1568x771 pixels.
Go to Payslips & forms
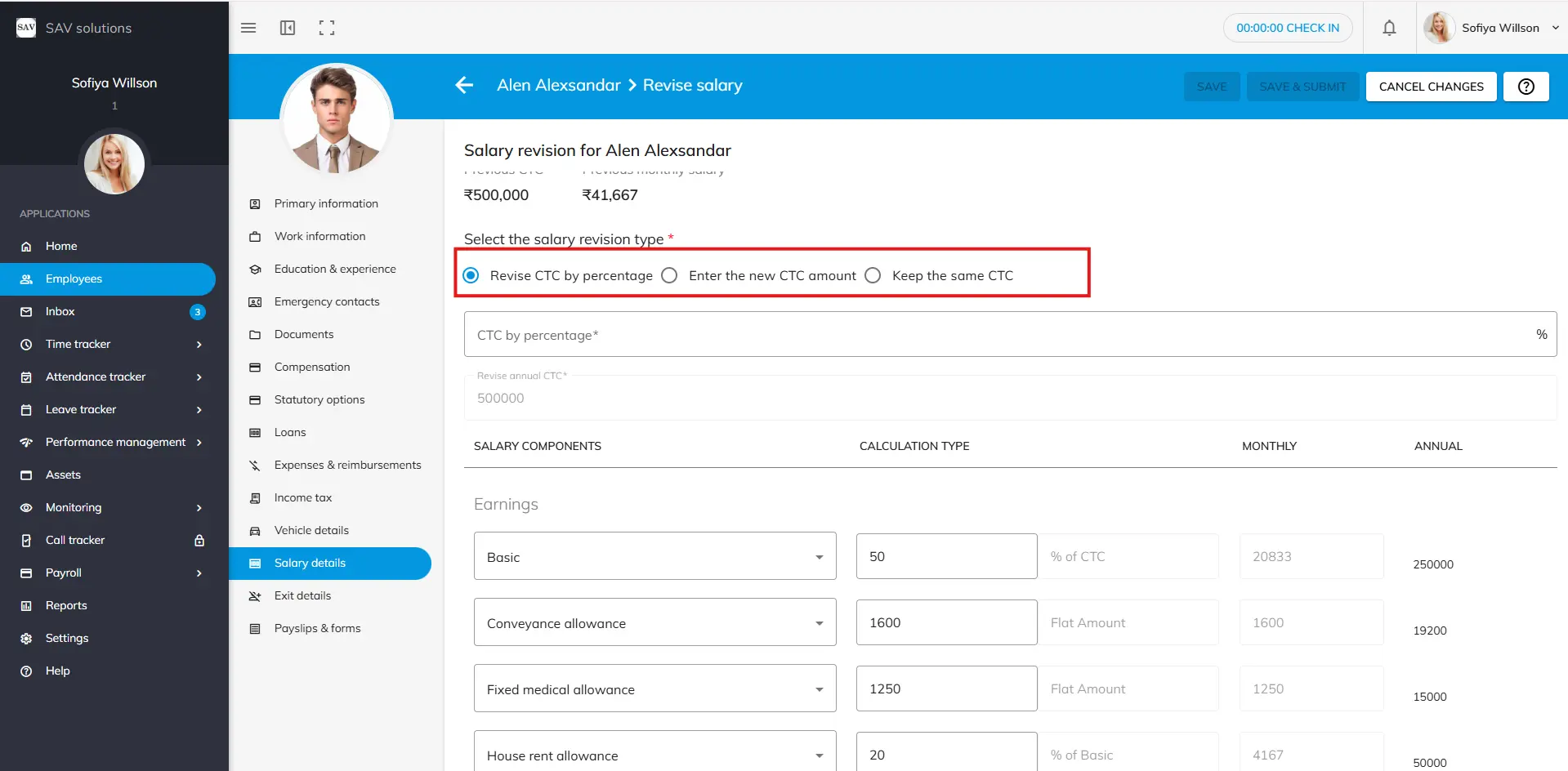[x=317, y=628]
